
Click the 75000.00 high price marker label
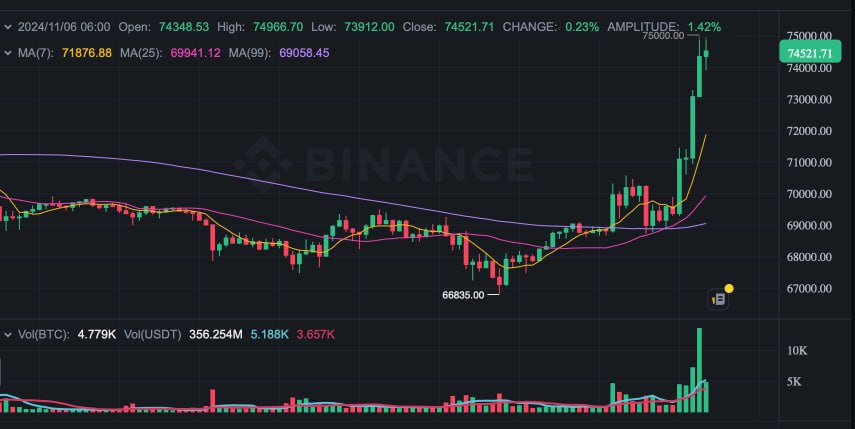663,36
